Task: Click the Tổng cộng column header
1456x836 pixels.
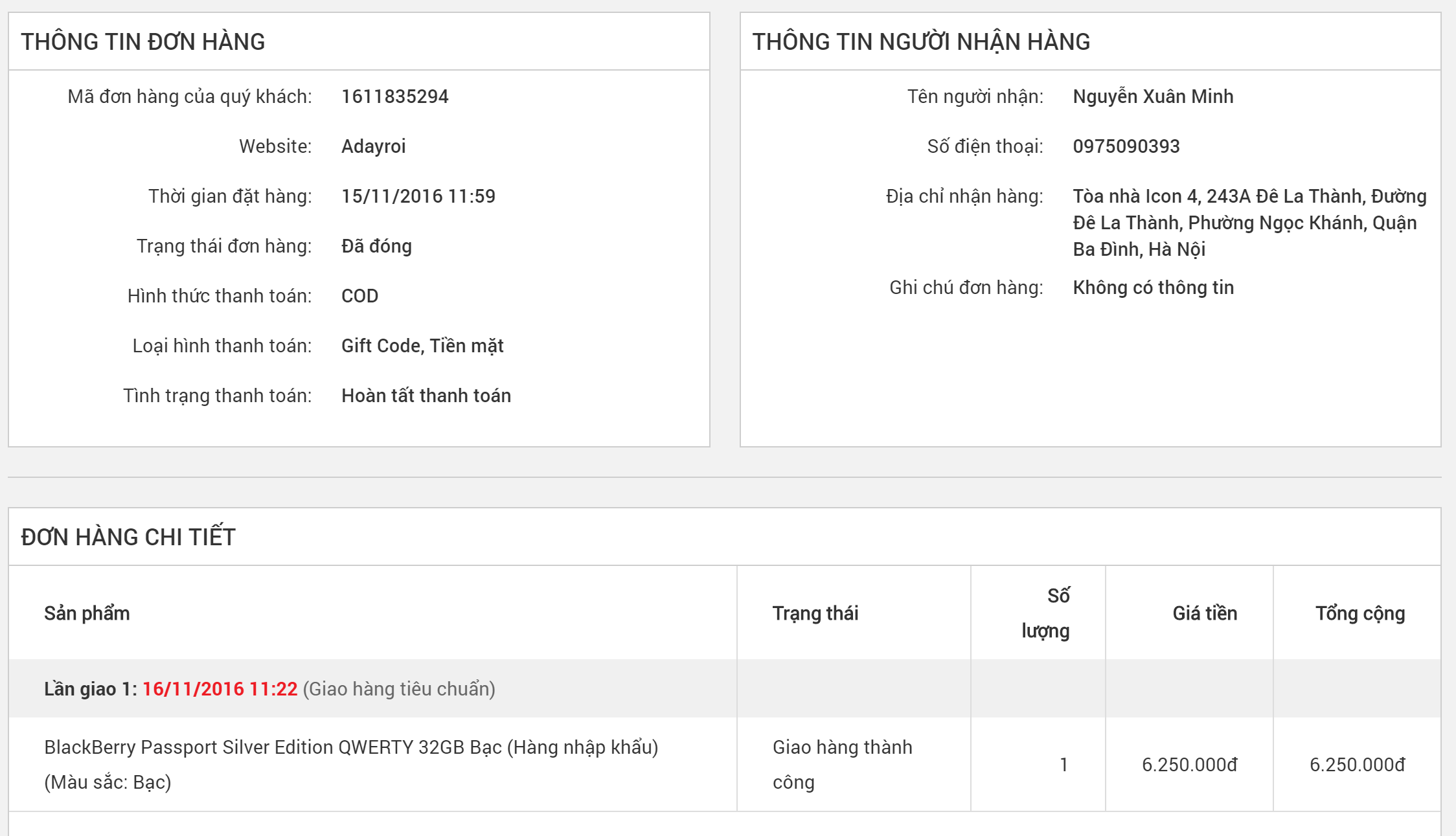Action: [x=1360, y=613]
